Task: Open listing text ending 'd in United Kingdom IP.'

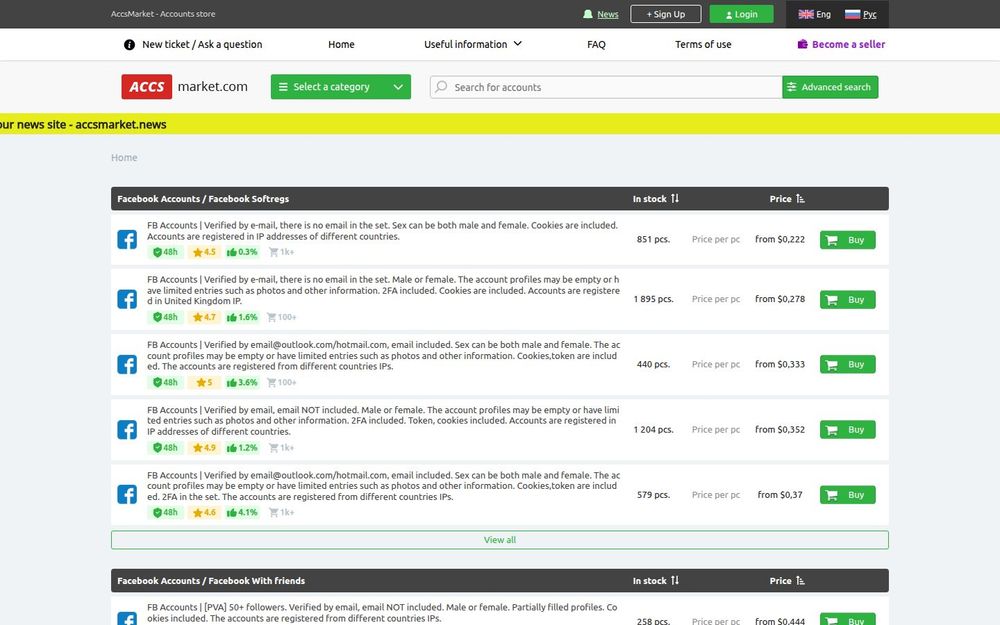Action: [x=383, y=290]
